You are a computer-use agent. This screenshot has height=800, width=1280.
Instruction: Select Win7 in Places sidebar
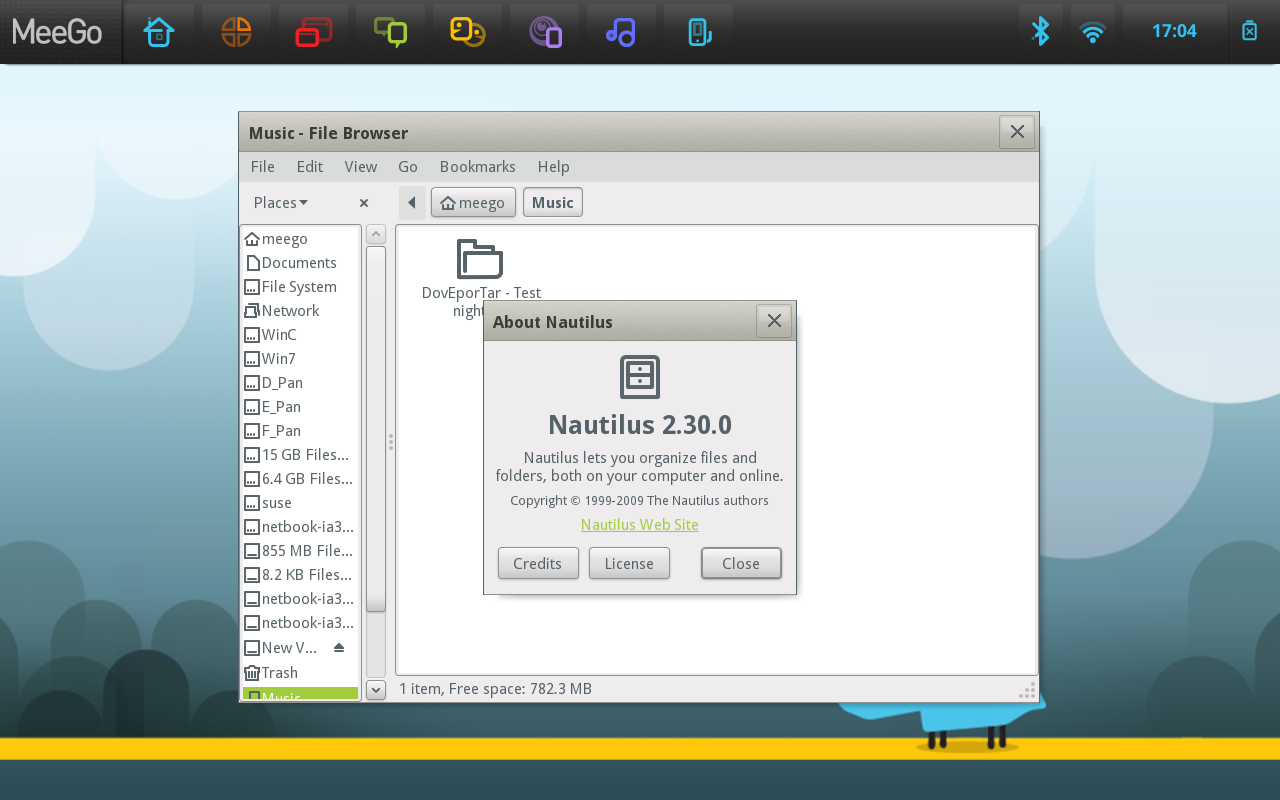pos(300,359)
